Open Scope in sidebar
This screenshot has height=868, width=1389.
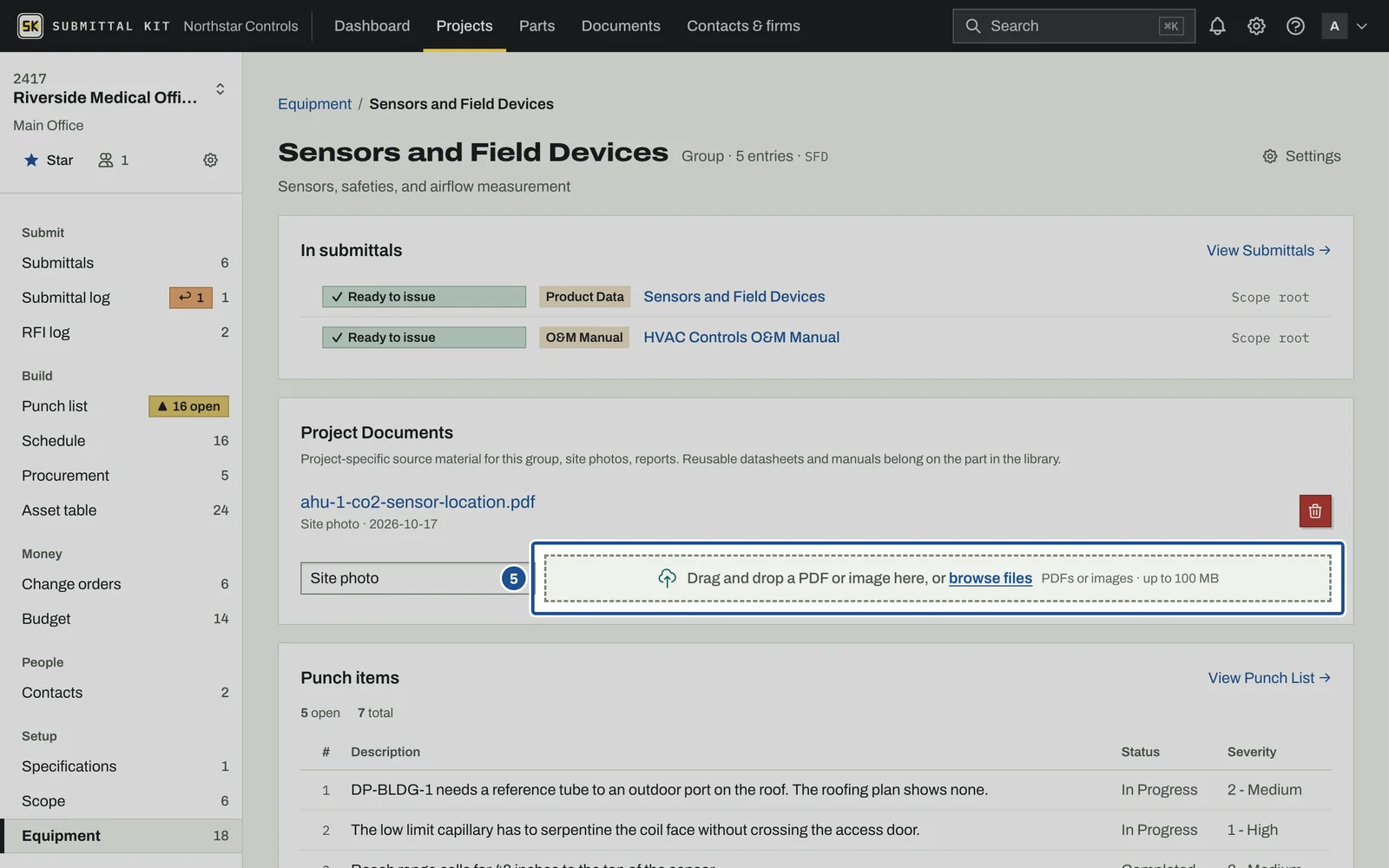(x=122, y=801)
